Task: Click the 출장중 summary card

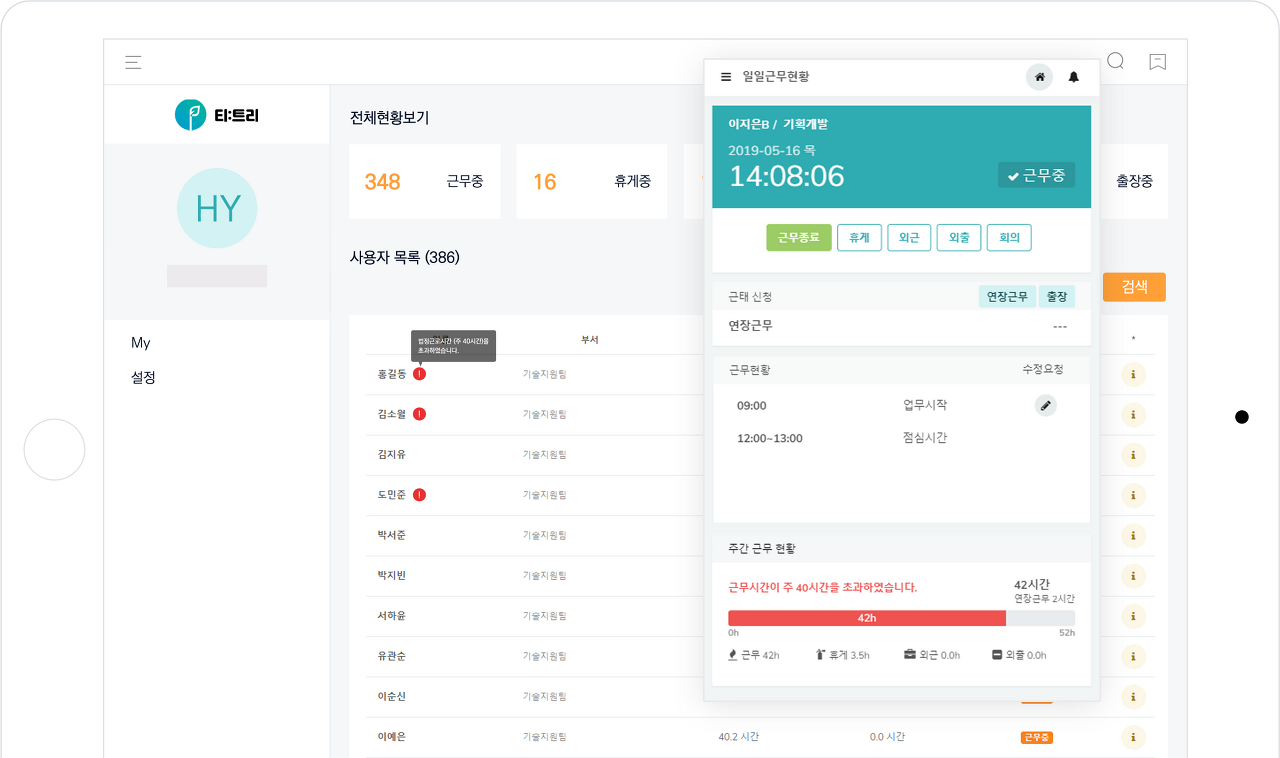Action: coord(1134,182)
